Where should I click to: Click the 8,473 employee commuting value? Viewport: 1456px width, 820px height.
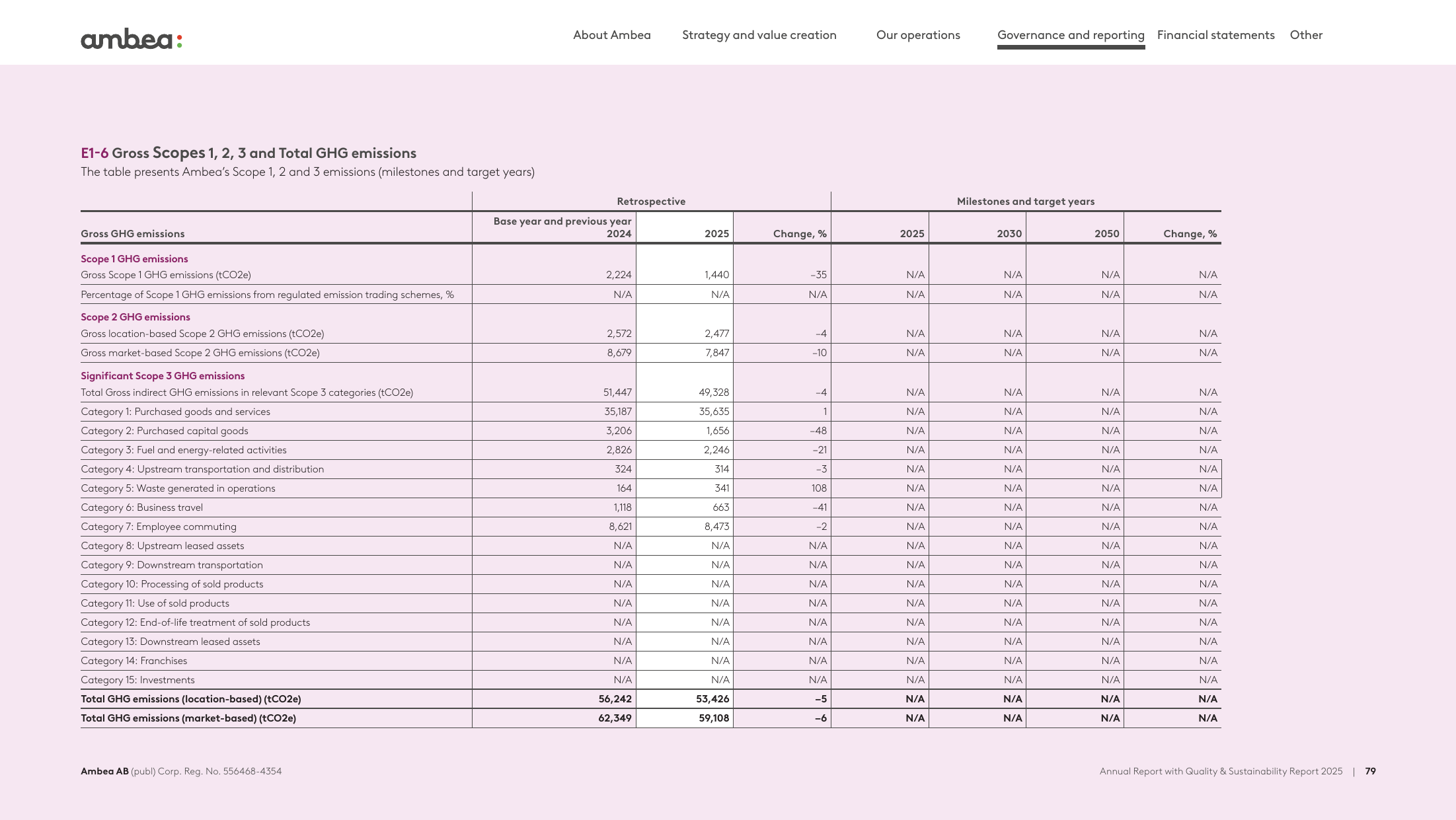[716, 527]
